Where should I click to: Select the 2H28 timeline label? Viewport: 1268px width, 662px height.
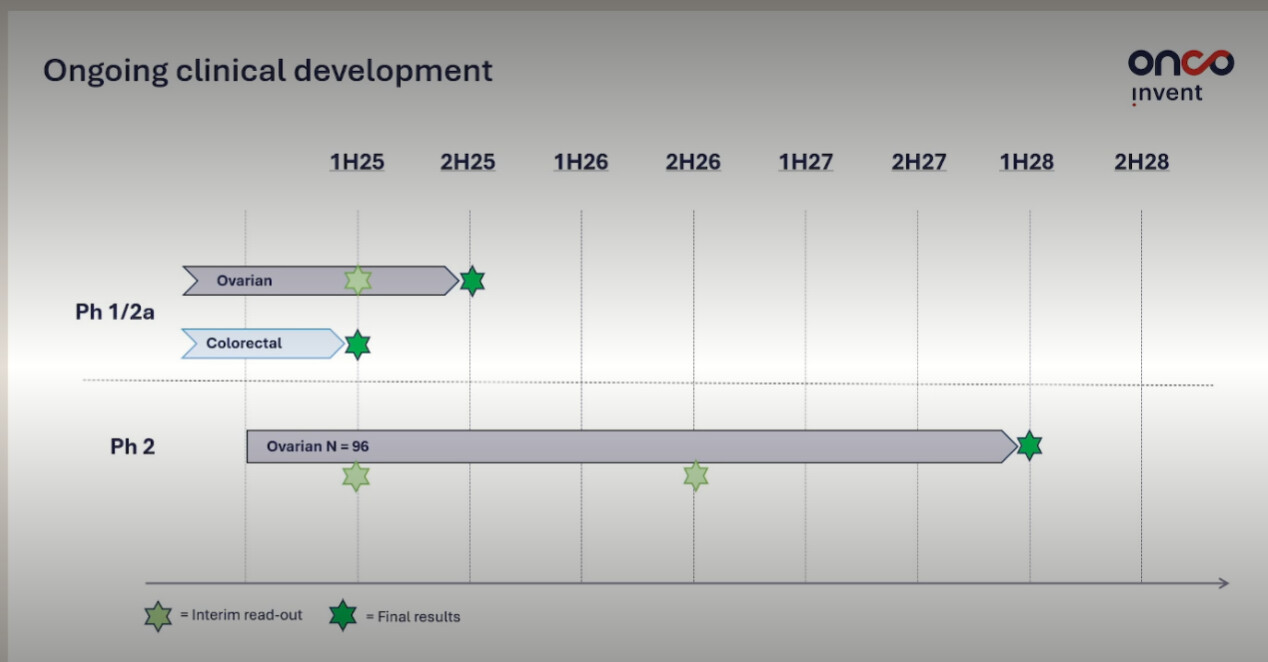point(1141,162)
